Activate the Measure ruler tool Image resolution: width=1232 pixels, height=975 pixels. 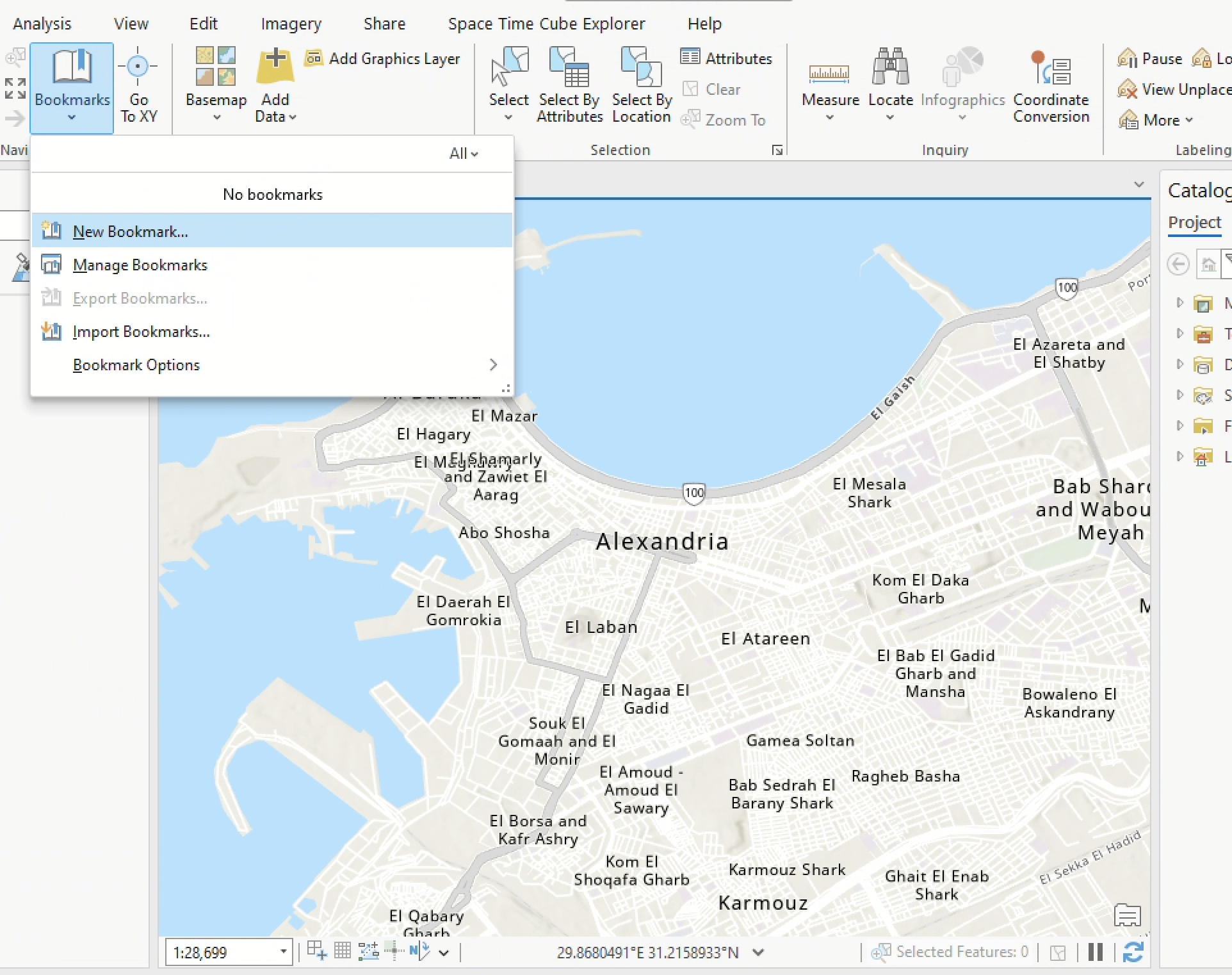pyautogui.click(x=829, y=72)
